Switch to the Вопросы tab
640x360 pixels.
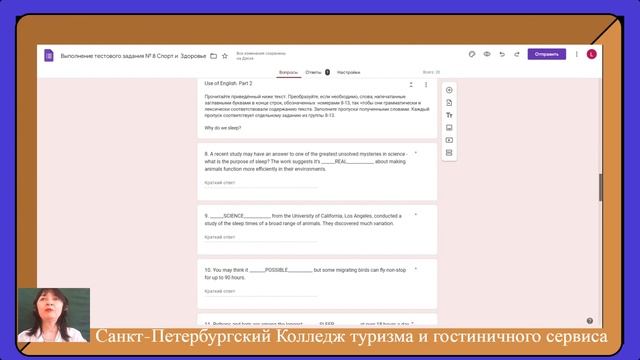click(288, 72)
